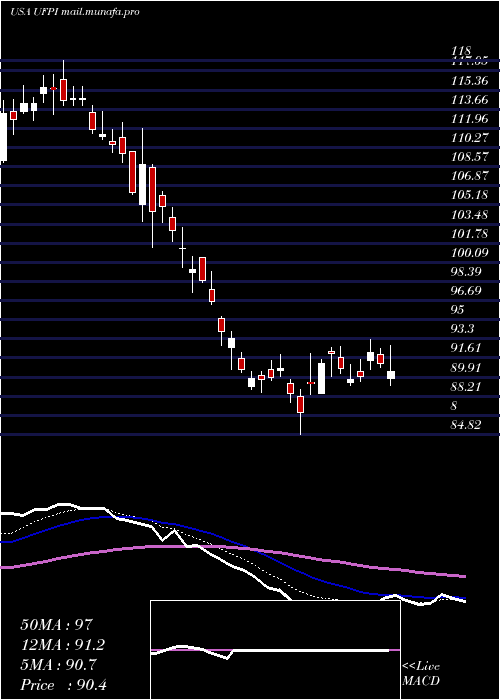Image resolution: width=500 pixels, height=700 pixels.
Task: Click the <<Live MACD label
Action: tap(421, 674)
